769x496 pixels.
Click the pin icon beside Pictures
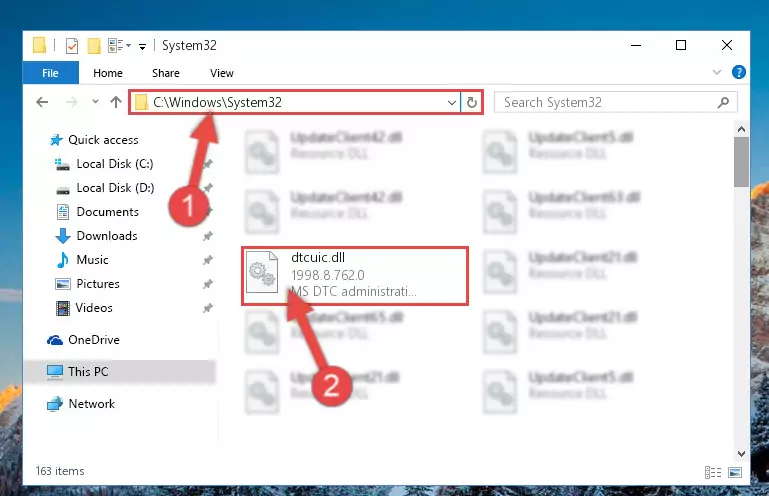point(208,284)
